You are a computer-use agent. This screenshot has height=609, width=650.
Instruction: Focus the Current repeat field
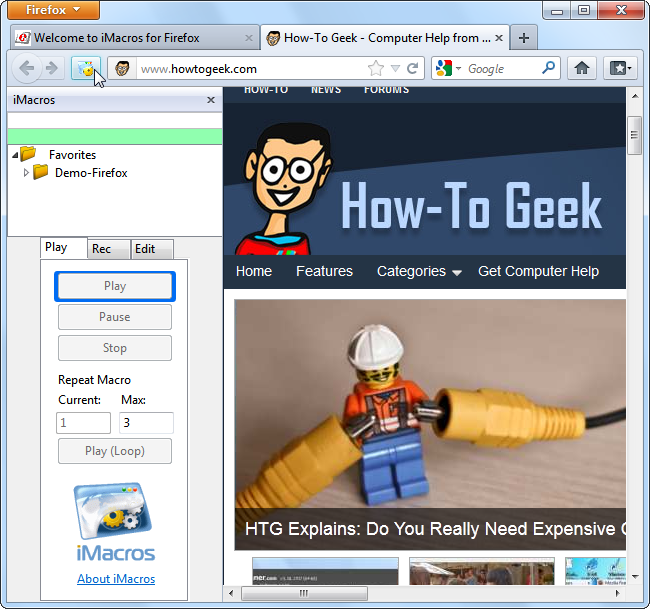83,423
